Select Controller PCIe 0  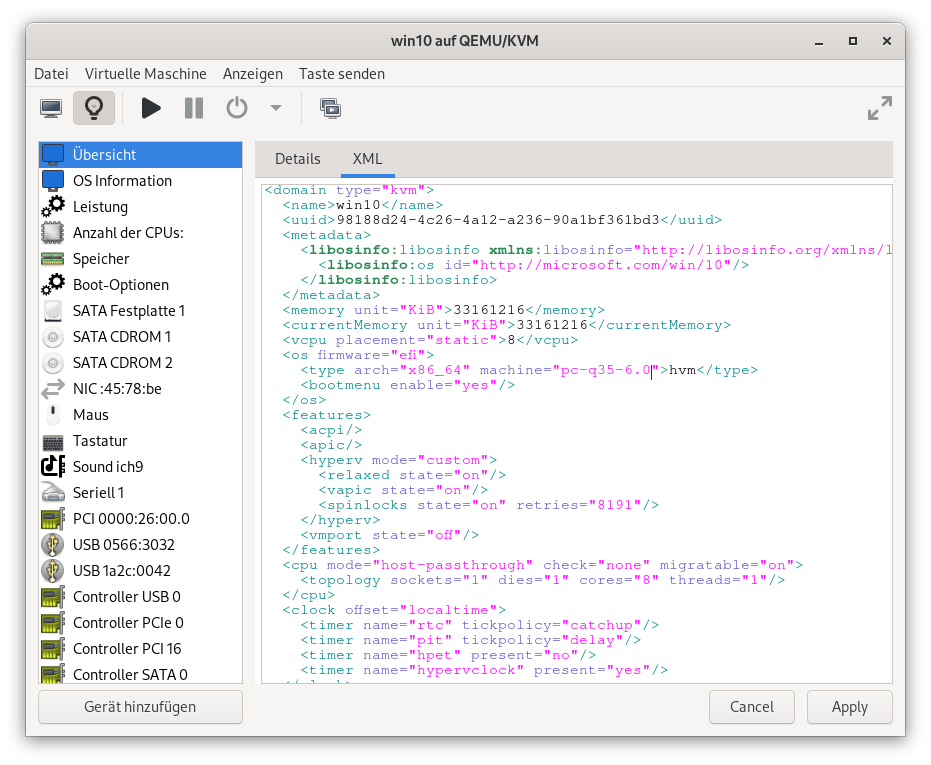[141, 623]
